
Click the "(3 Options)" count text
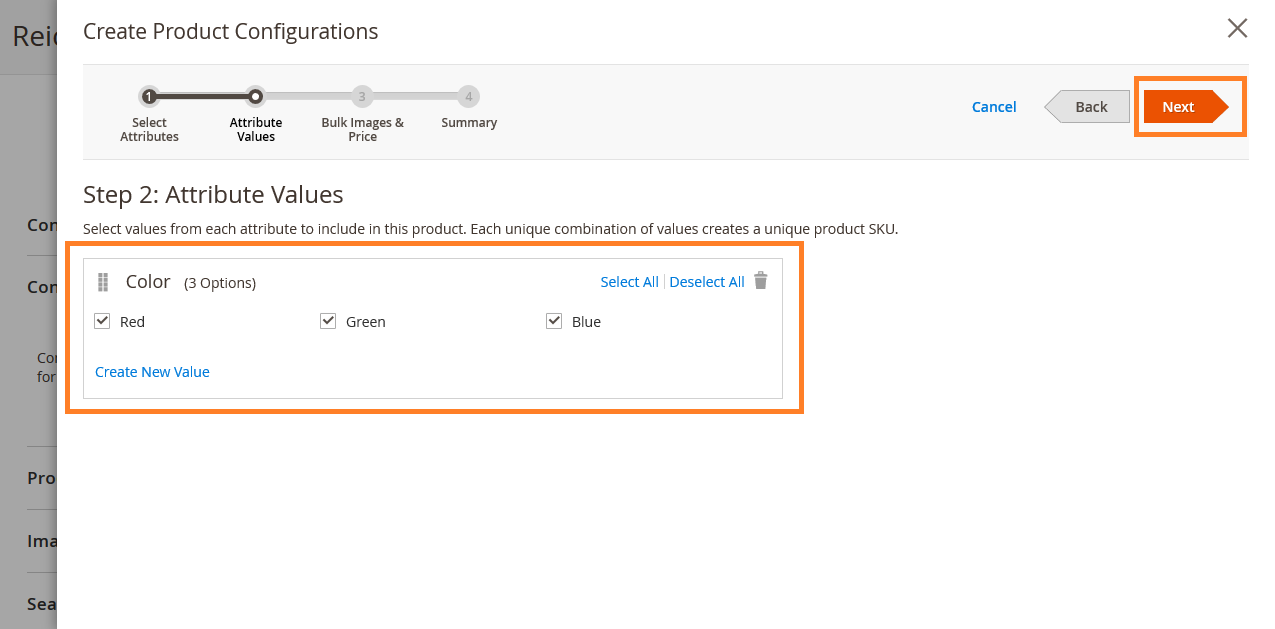click(220, 283)
